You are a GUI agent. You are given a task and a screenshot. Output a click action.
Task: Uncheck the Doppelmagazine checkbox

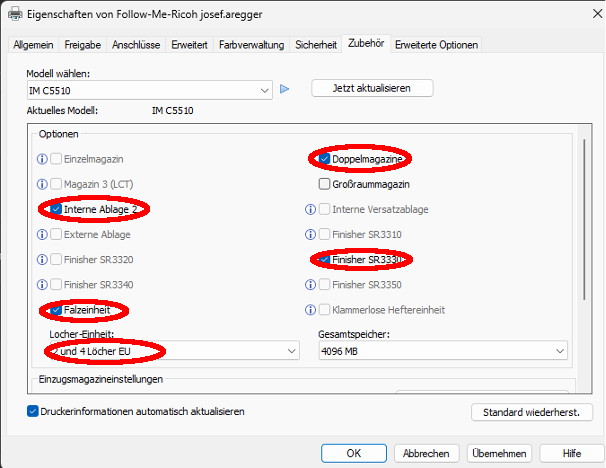pyautogui.click(x=324, y=159)
